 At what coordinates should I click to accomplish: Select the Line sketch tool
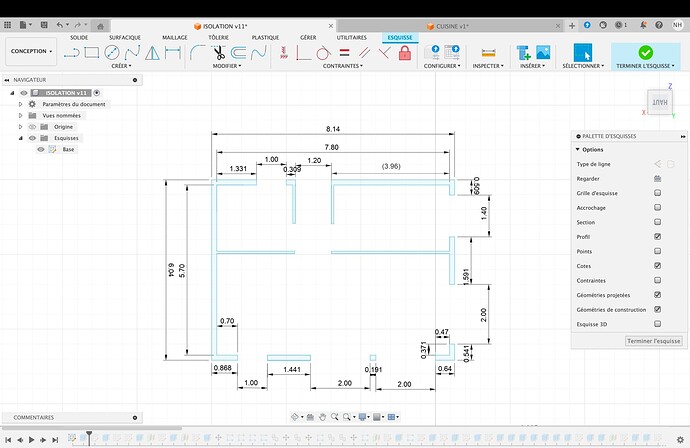[x=71, y=51]
